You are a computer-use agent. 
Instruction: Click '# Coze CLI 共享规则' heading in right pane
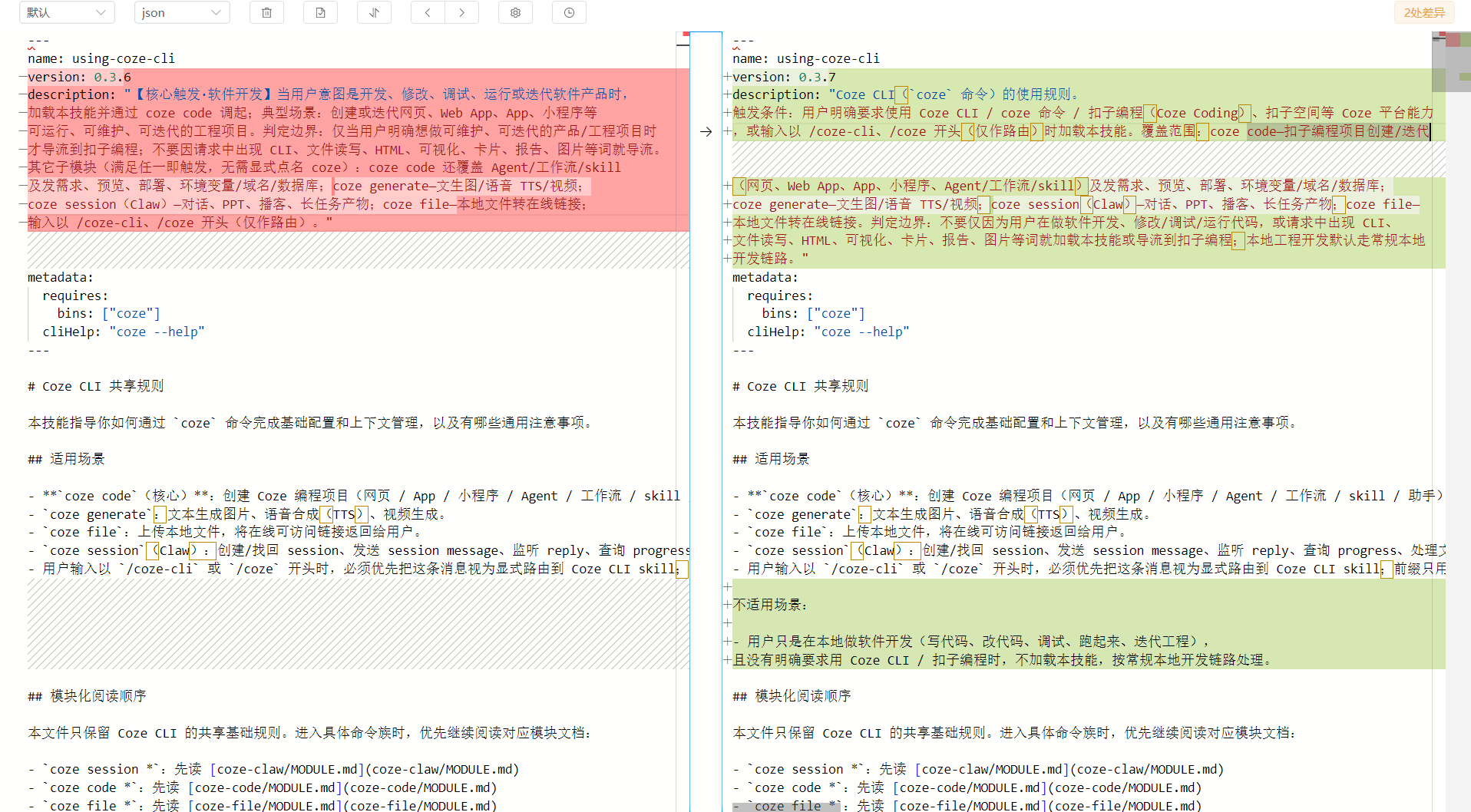coord(801,386)
